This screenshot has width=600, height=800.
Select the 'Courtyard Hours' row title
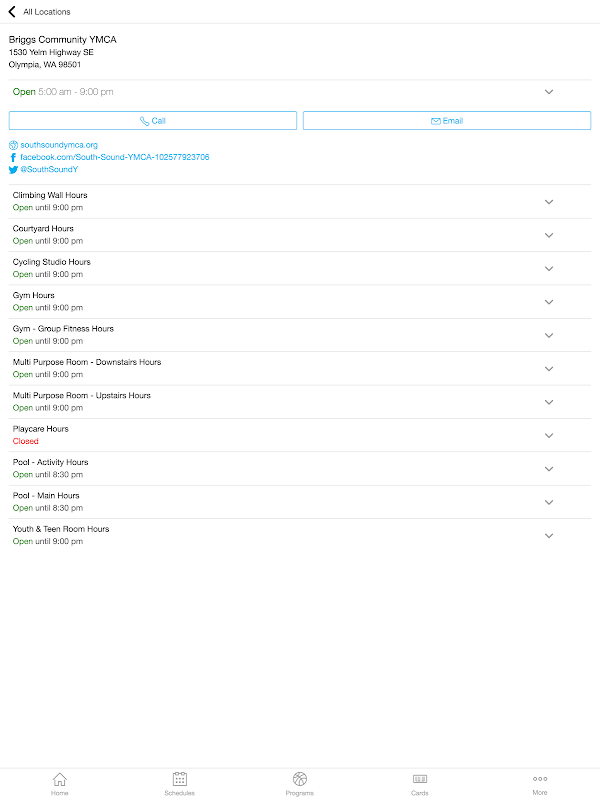(x=43, y=229)
